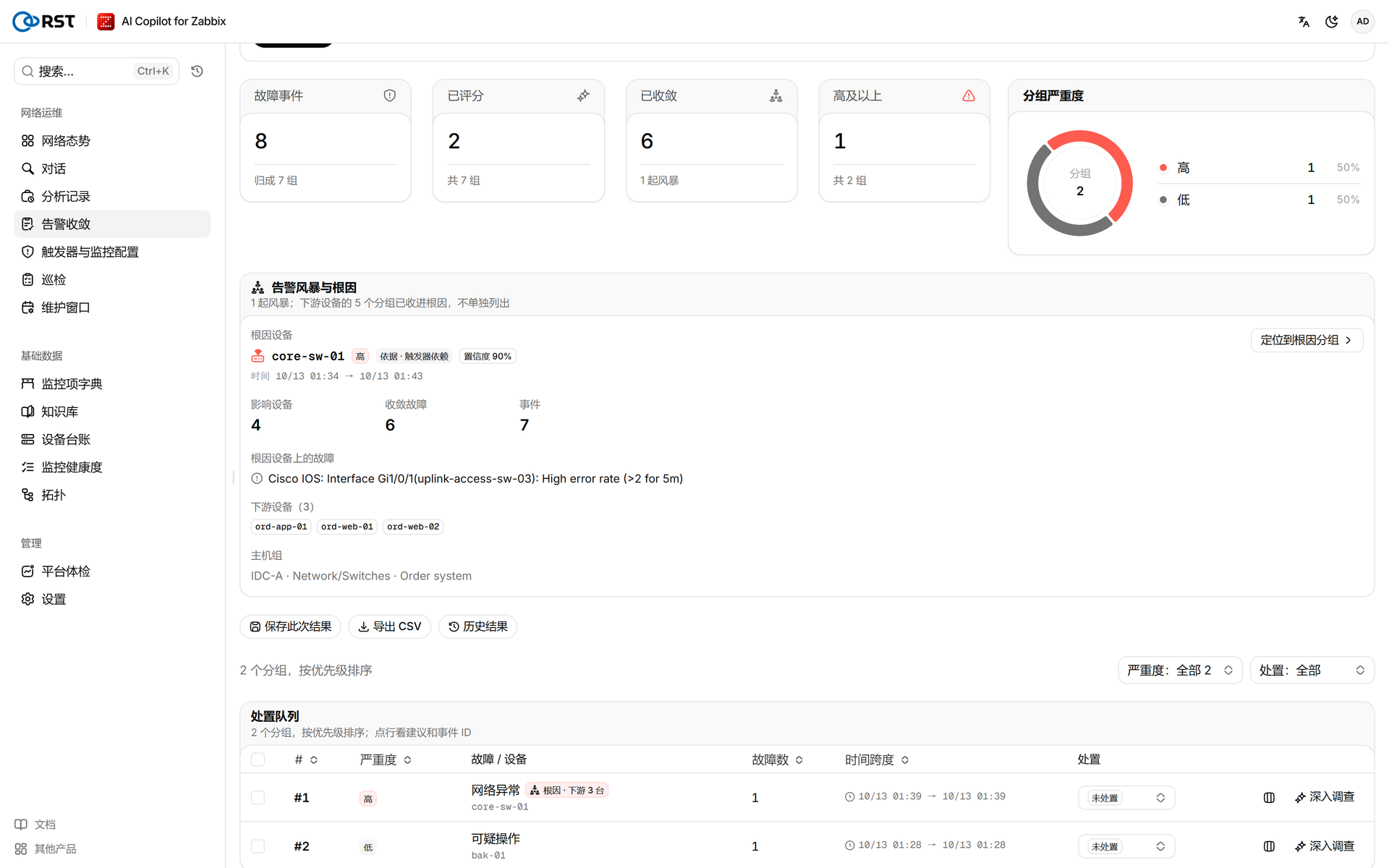Click the language translation icon

point(1304,22)
